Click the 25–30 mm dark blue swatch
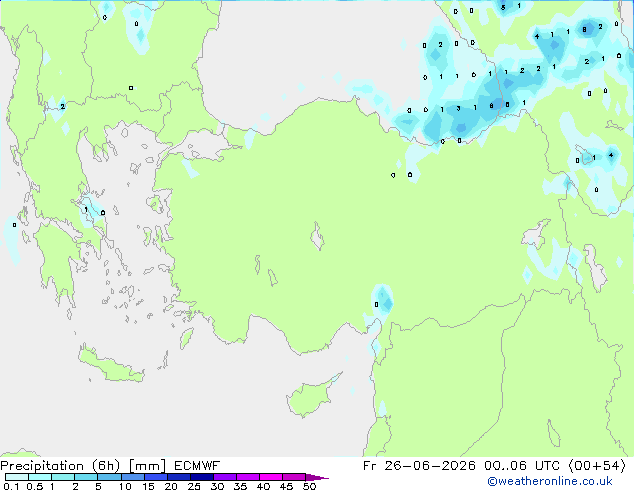Viewport: 634px width, 490px height. [x=202, y=477]
